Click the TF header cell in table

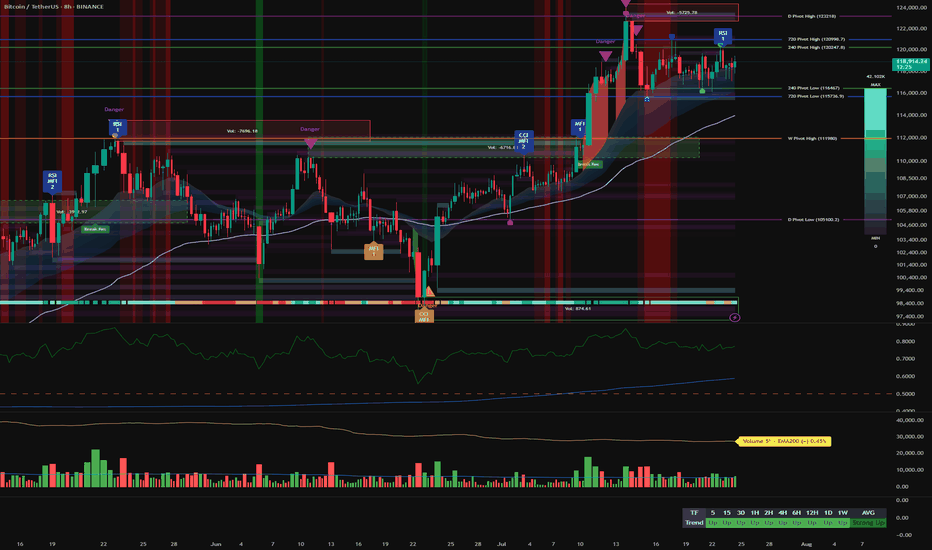click(x=694, y=513)
